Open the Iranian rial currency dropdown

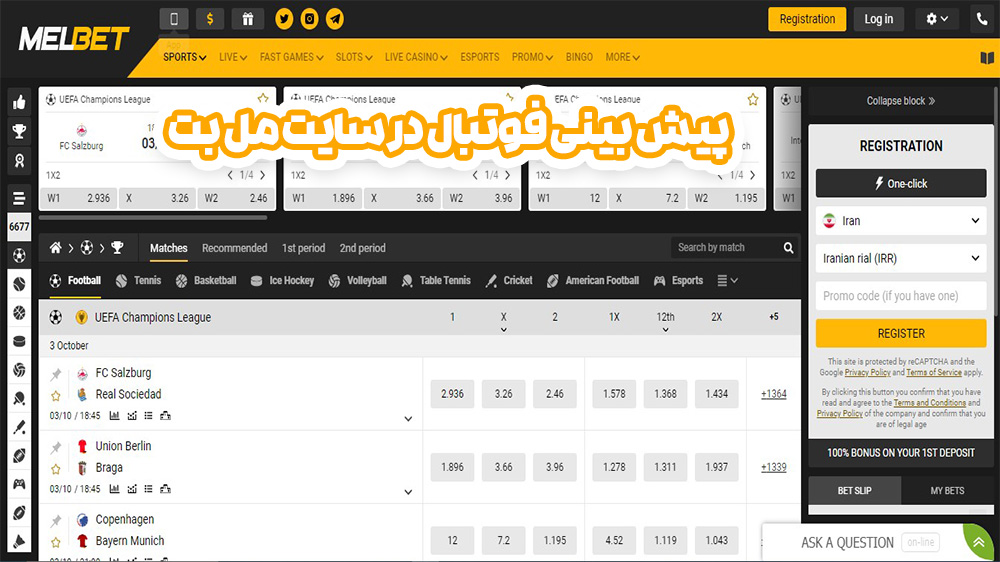(900, 258)
